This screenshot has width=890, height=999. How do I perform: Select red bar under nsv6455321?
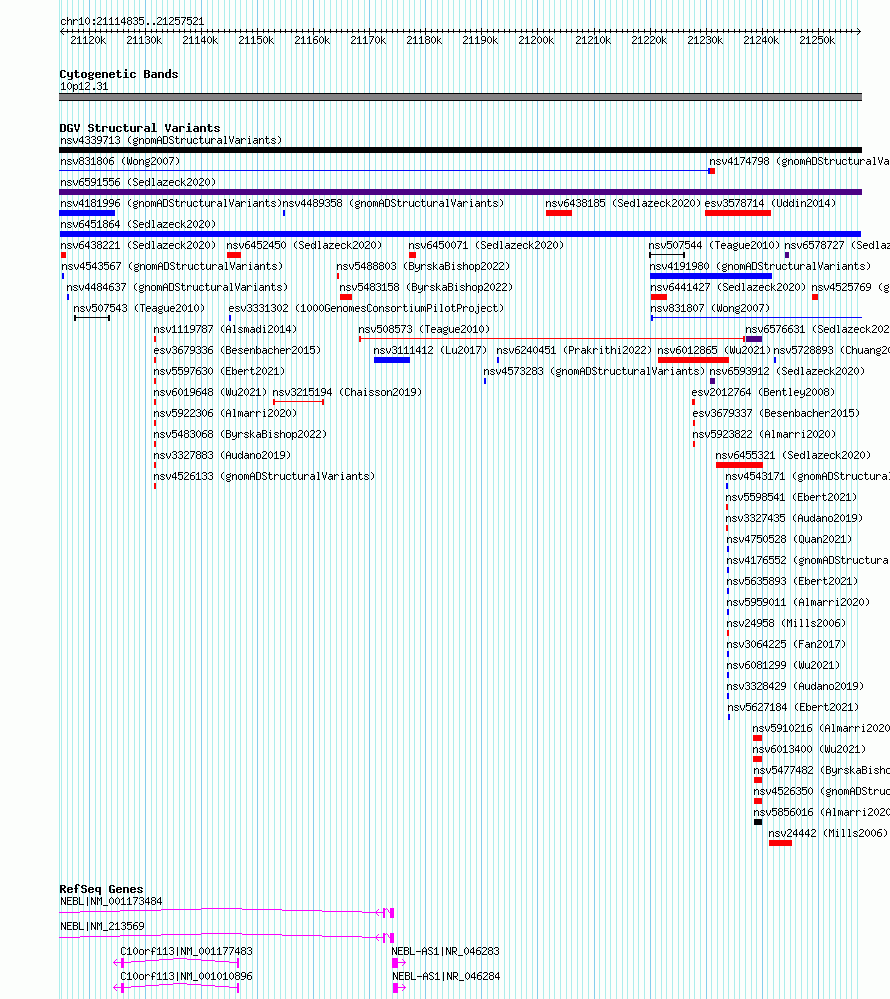pos(739,465)
